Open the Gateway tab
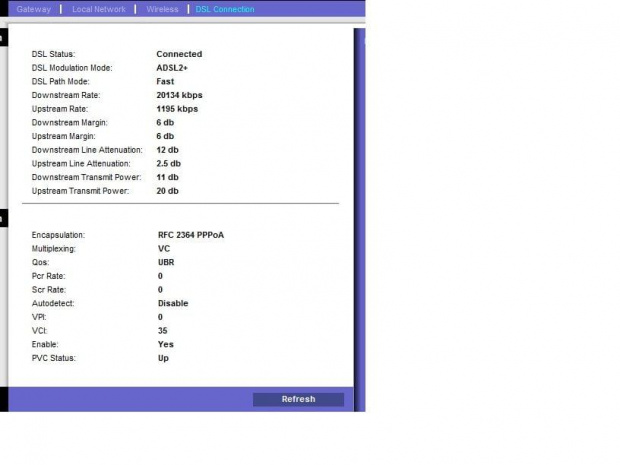 point(34,9)
